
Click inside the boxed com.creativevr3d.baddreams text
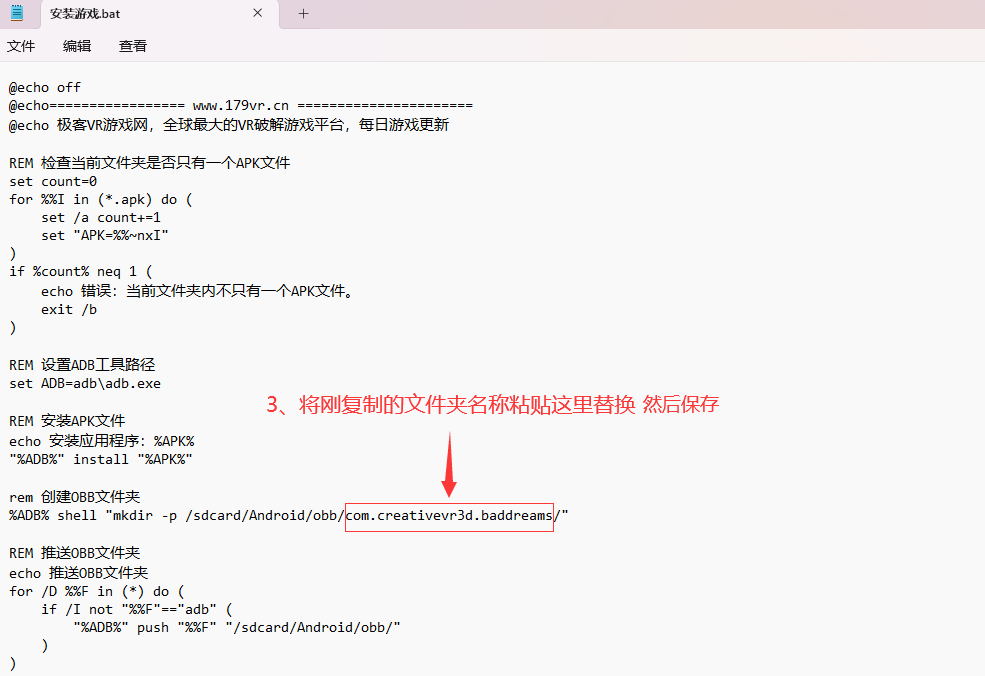pyautogui.click(x=449, y=515)
